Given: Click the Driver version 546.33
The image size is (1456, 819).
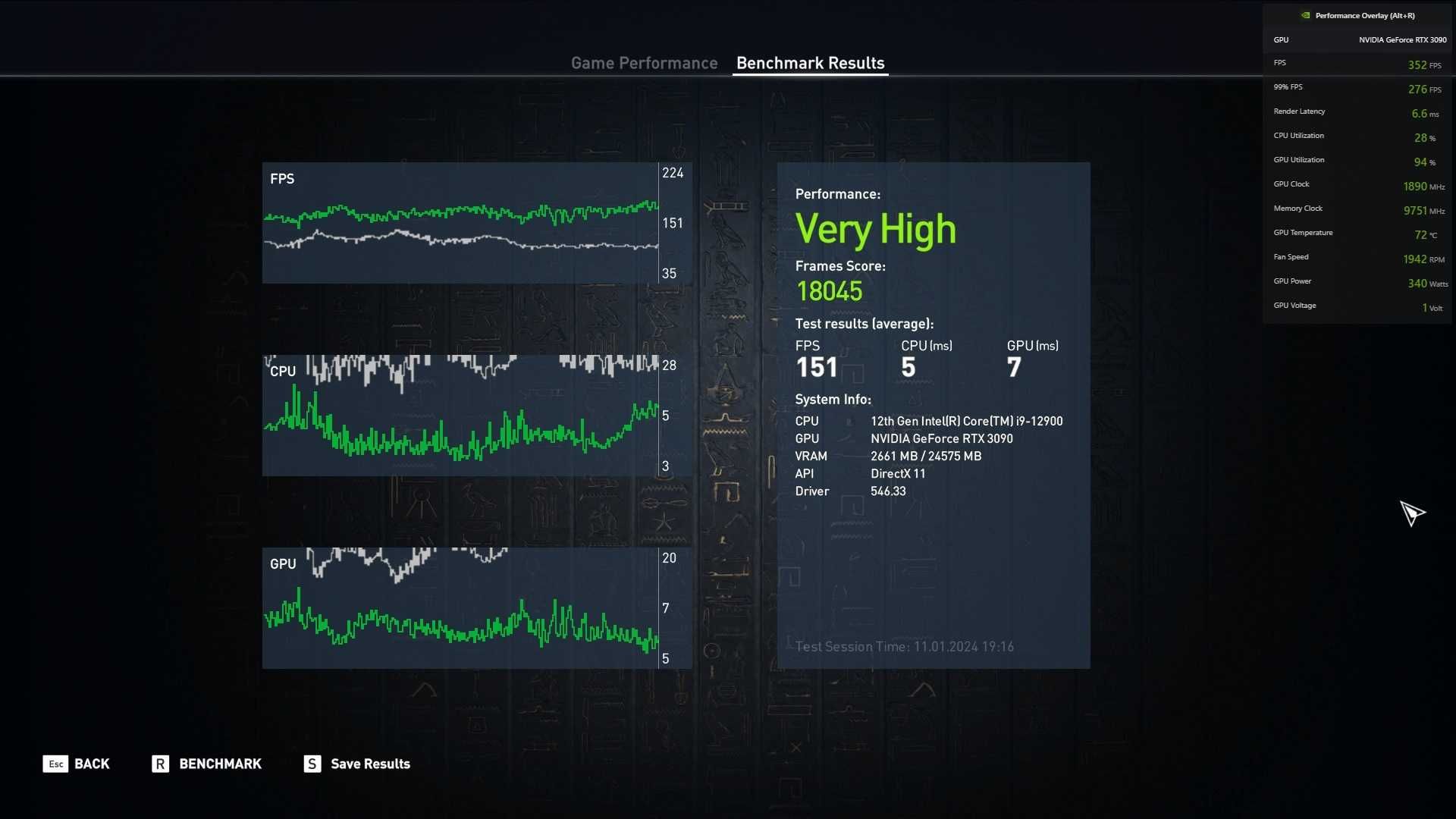Looking at the screenshot, I should pos(888,491).
